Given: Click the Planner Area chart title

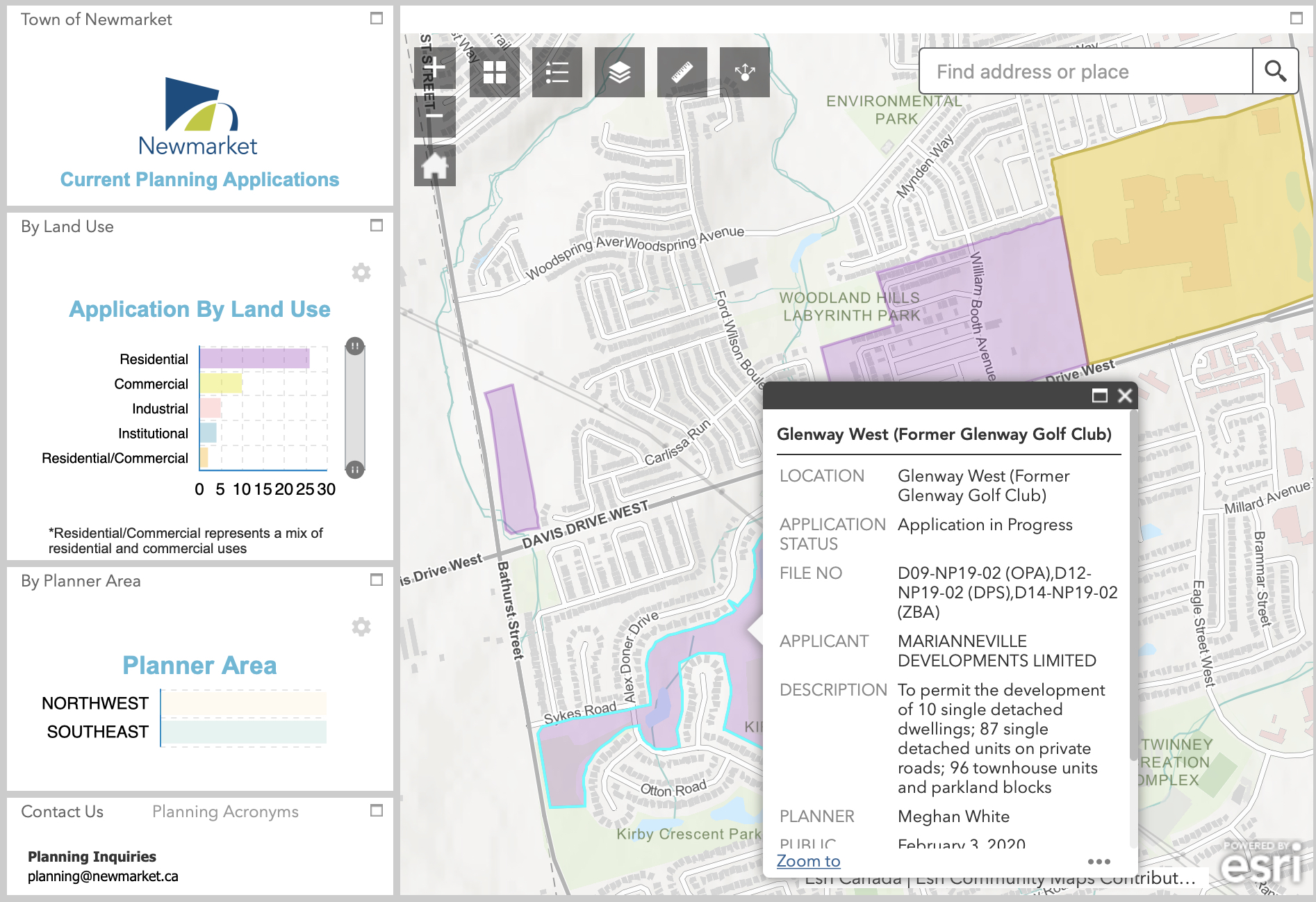Looking at the screenshot, I should pyautogui.click(x=199, y=665).
